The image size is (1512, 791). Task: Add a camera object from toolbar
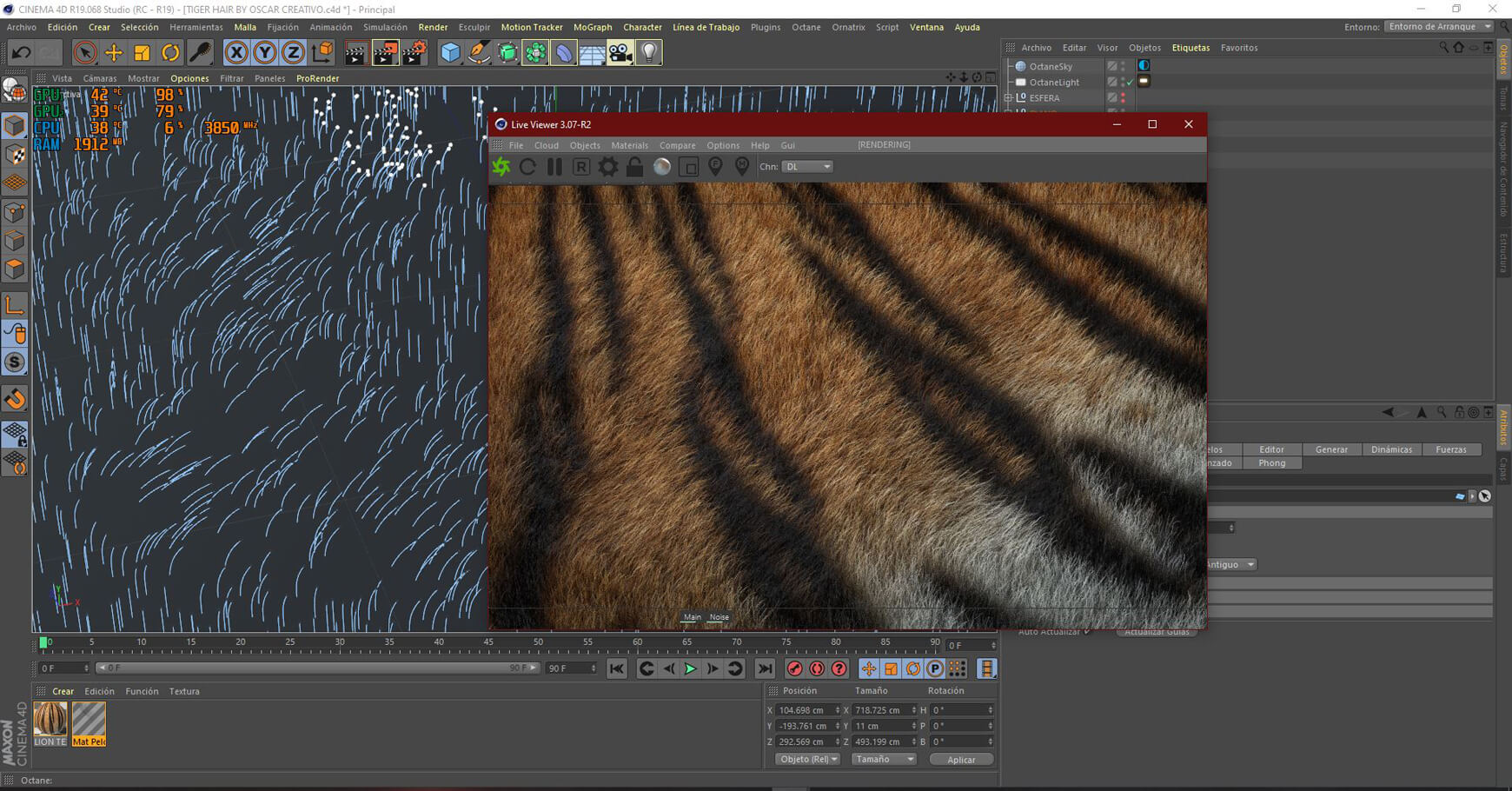(620, 53)
